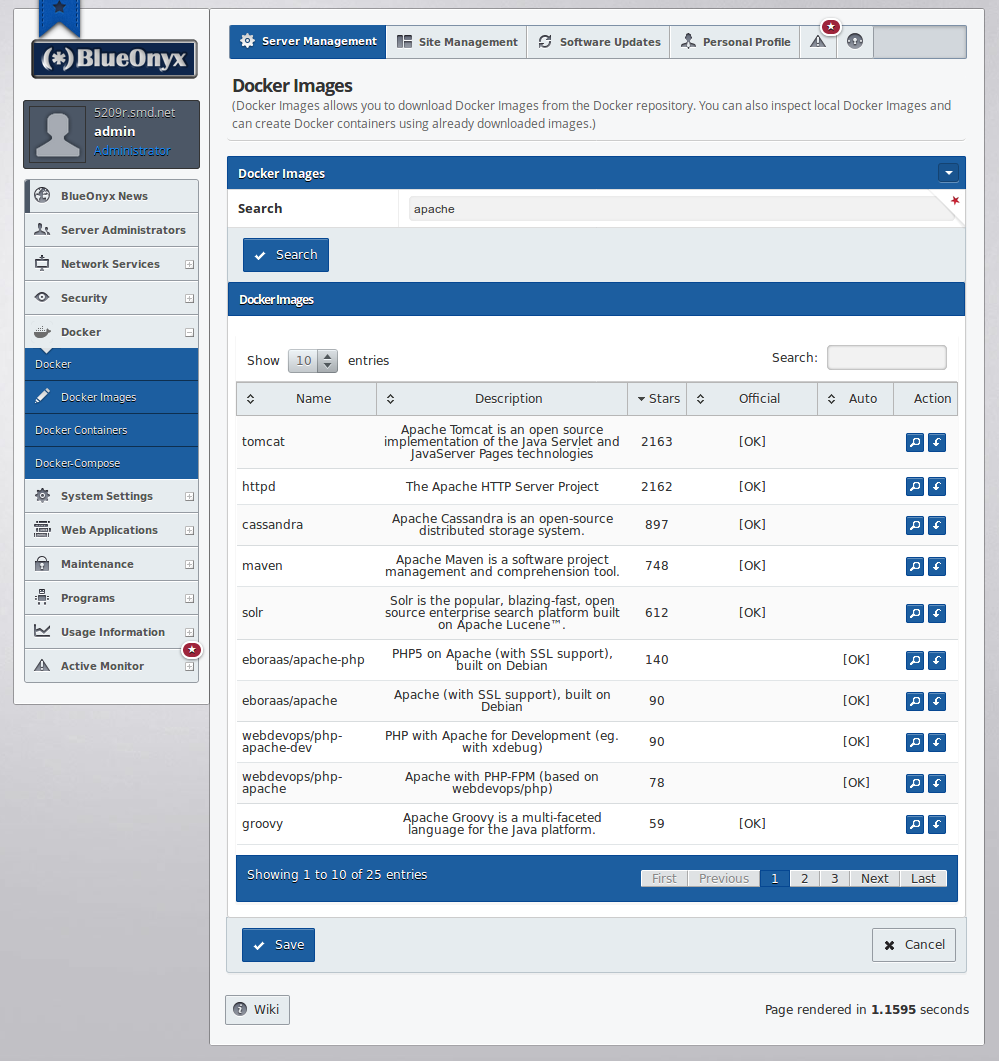Click the admin user avatar
Screen dimensions: 999x1061
pos(58,135)
